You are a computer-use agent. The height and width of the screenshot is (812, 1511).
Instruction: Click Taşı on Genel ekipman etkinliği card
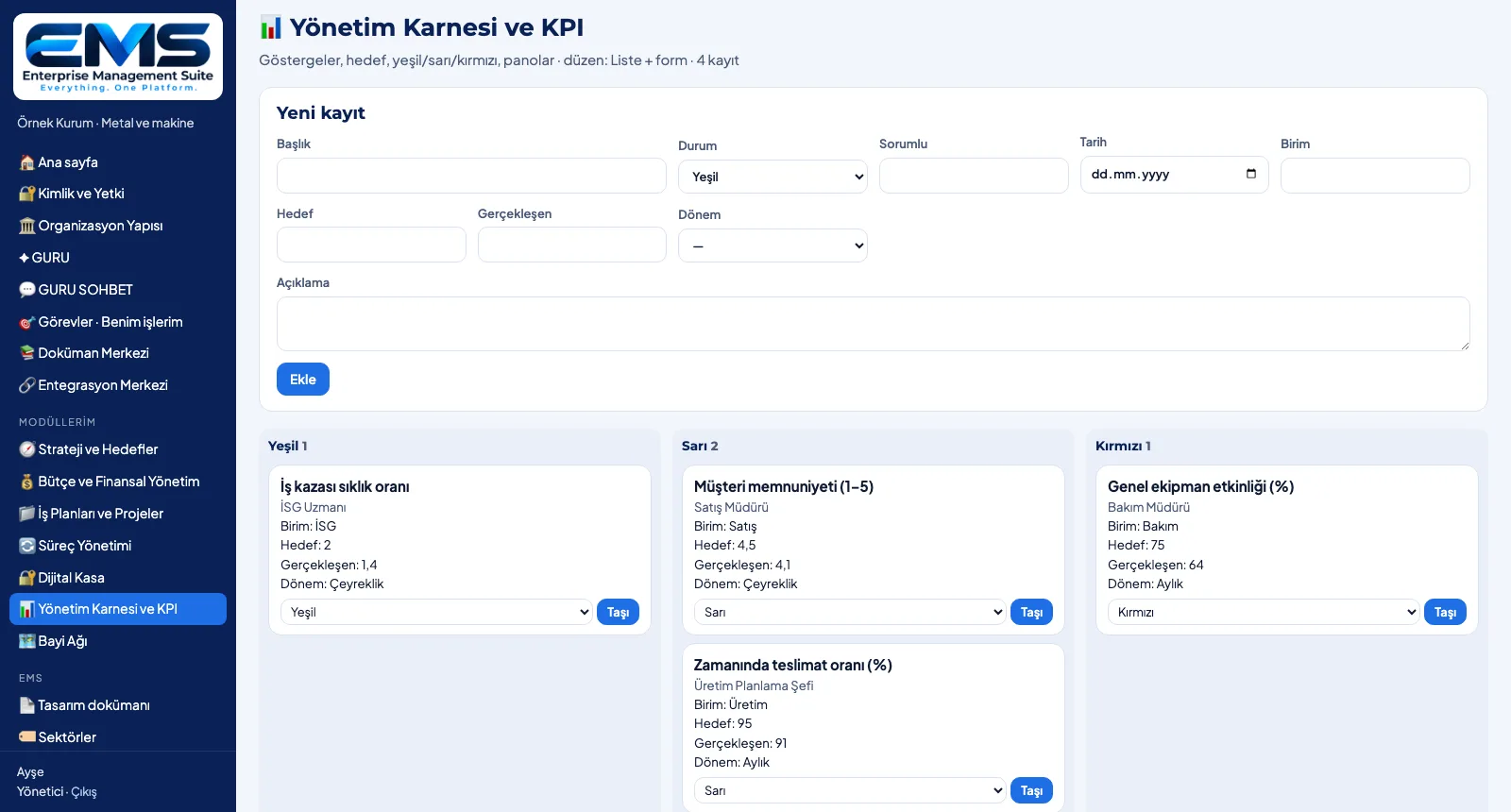(x=1446, y=612)
